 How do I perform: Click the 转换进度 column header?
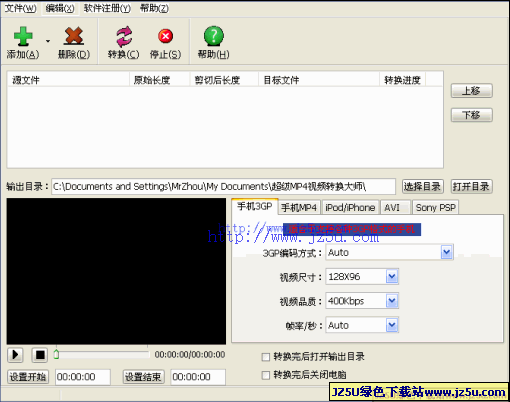[403, 80]
